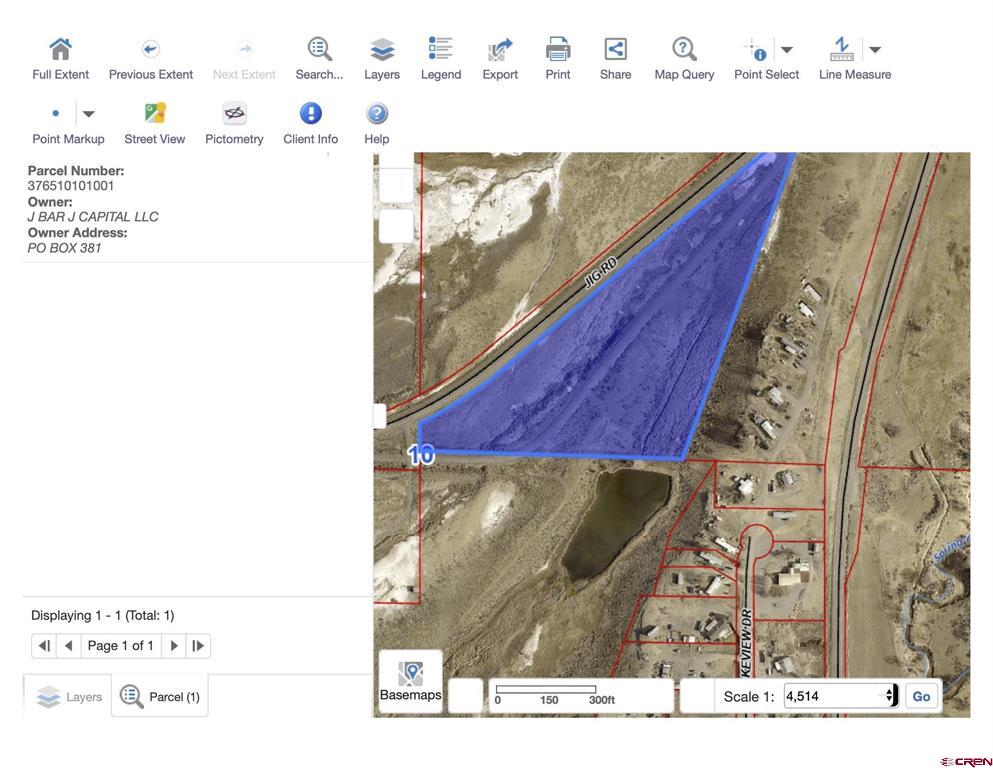Open the Basemaps selector
The image size is (993, 768).
(410, 681)
